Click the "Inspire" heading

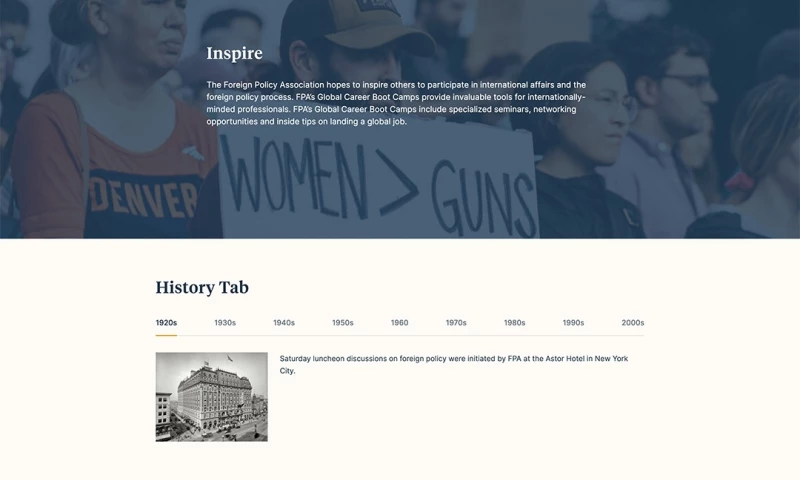point(234,53)
